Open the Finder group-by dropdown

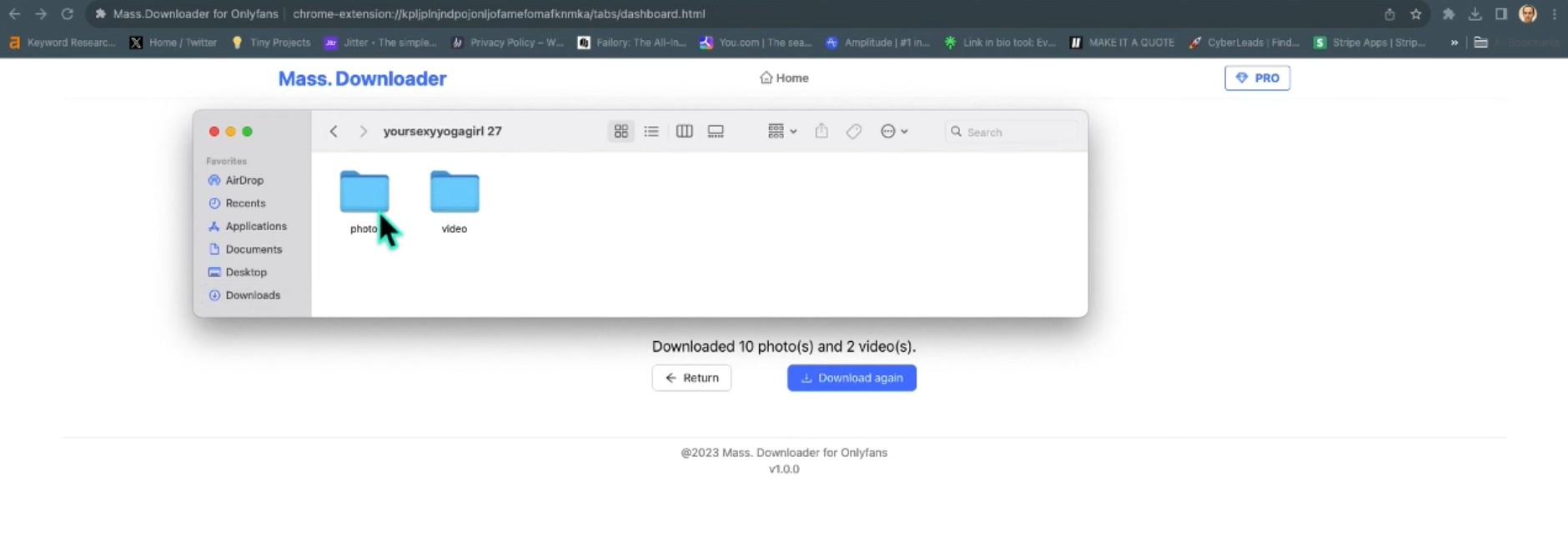(x=782, y=131)
